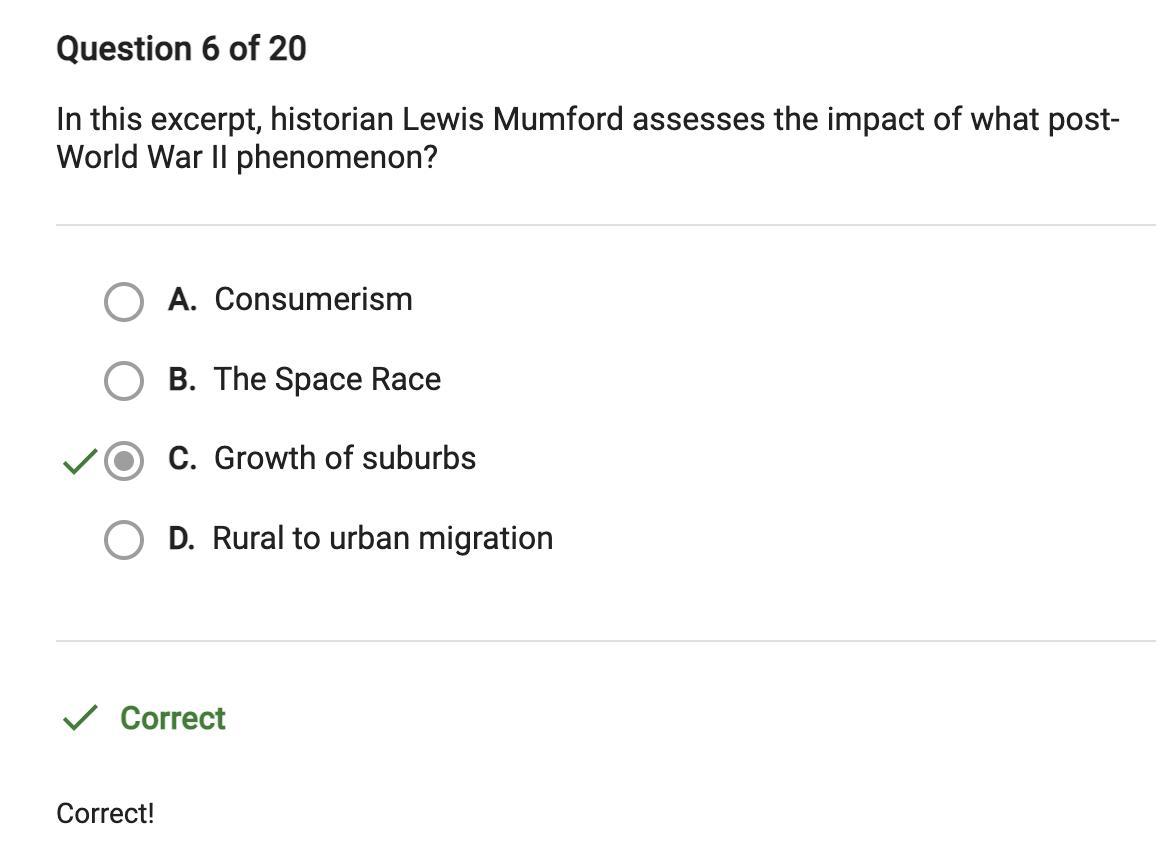The width and height of the screenshot is (1164, 856).
Task: Pick the Rural to urban migration radio
Action: pos(123,539)
